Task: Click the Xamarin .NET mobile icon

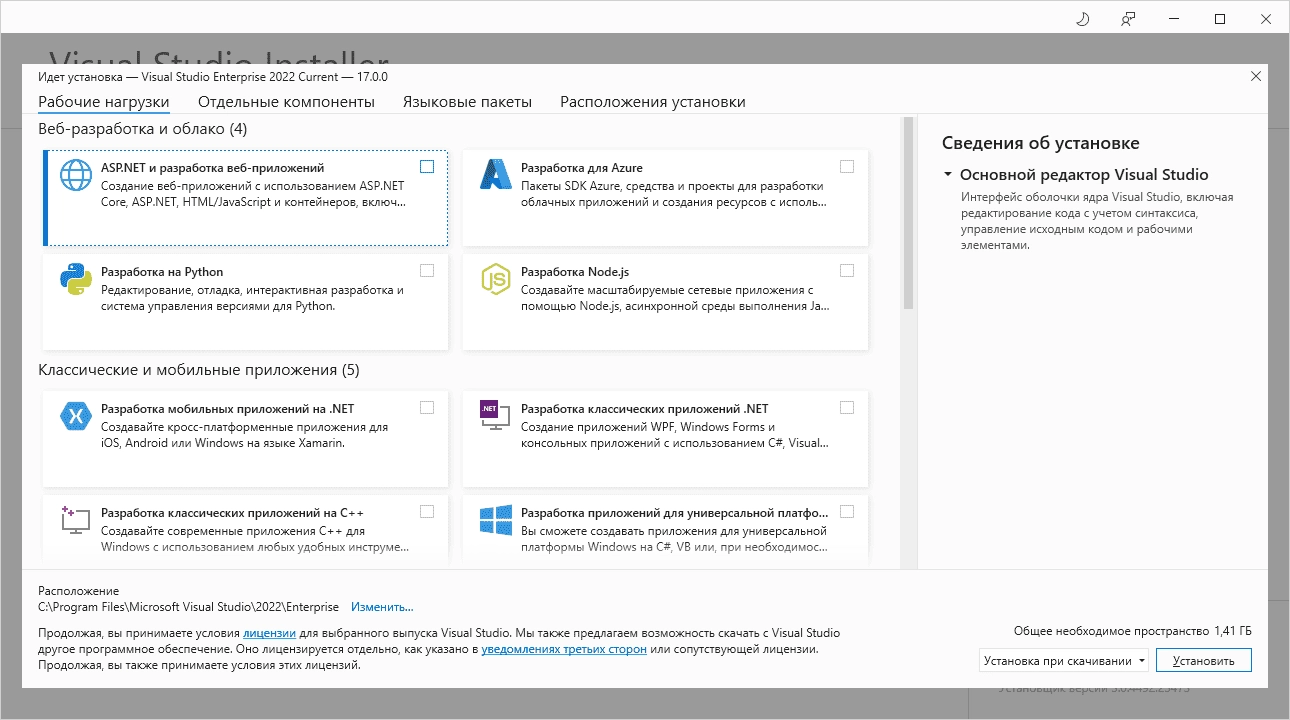Action: click(x=76, y=416)
